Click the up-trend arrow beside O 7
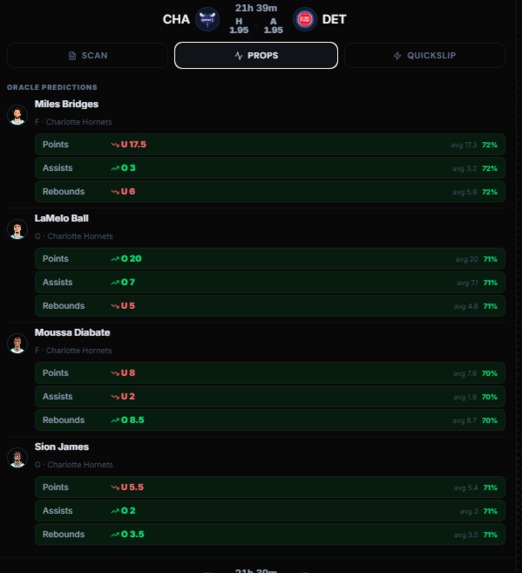This screenshot has width=522, height=573. 115,282
